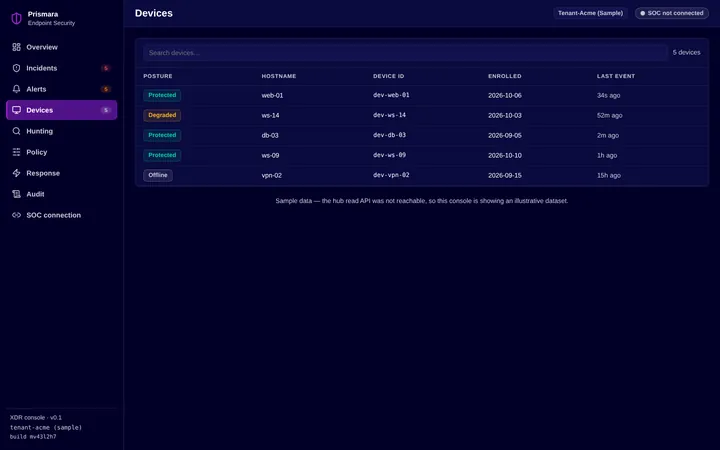Viewport: 720px width, 450px height.
Task: Open Overview via its grid icon
Action: (x=17, y=47)
